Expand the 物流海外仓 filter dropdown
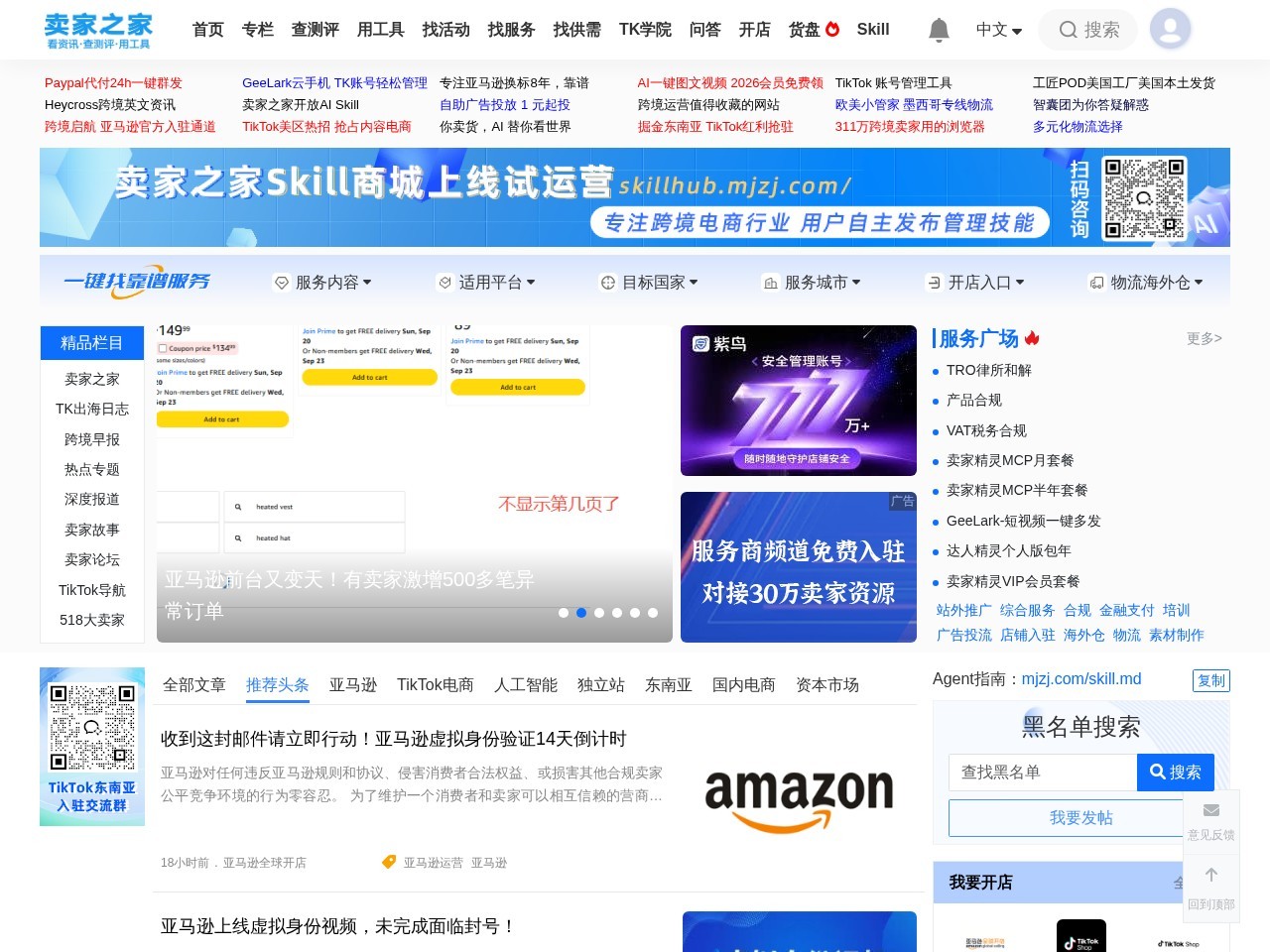 (x=1146, y=283)
